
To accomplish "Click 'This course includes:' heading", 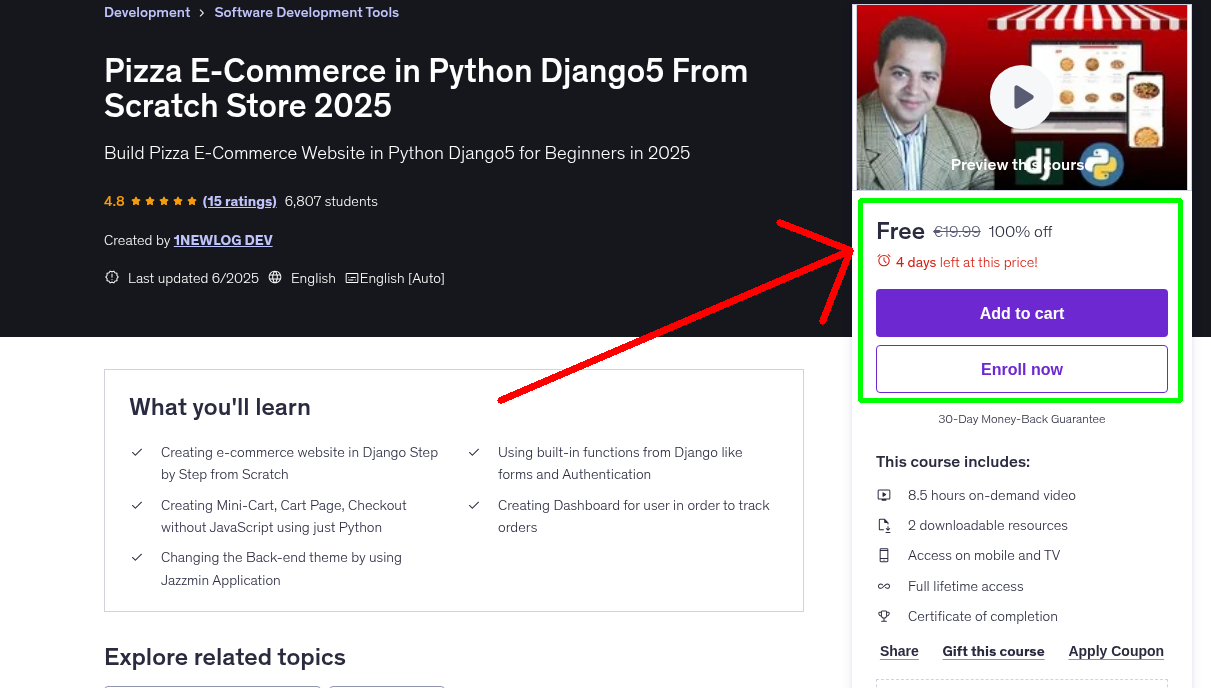I will pyautogui.click(x=953, y=462).
